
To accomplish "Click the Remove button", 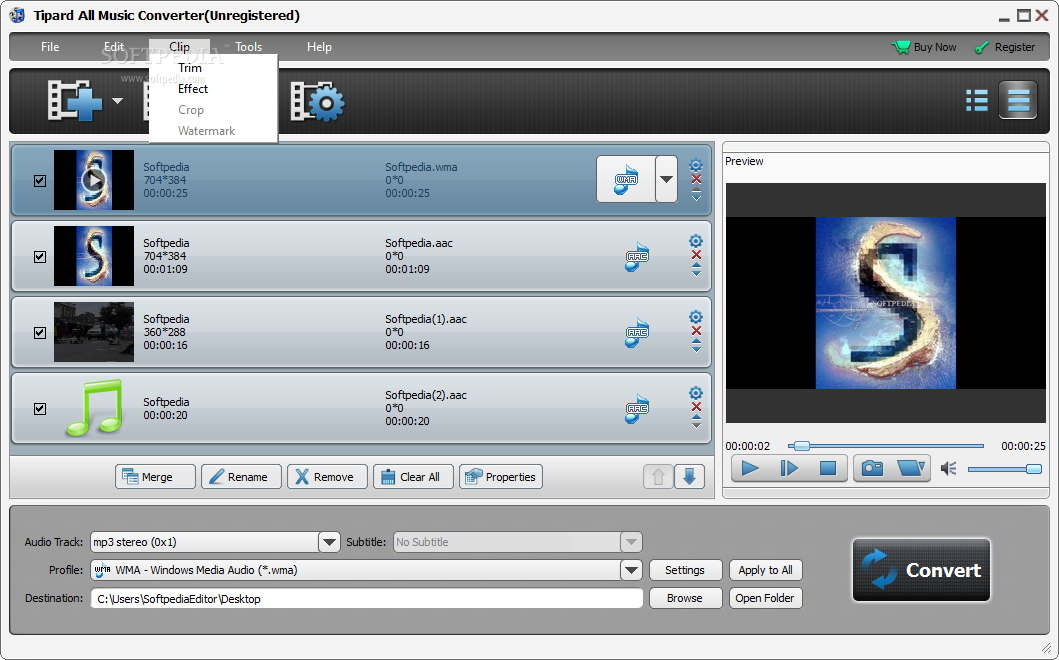I will point(328,477).
